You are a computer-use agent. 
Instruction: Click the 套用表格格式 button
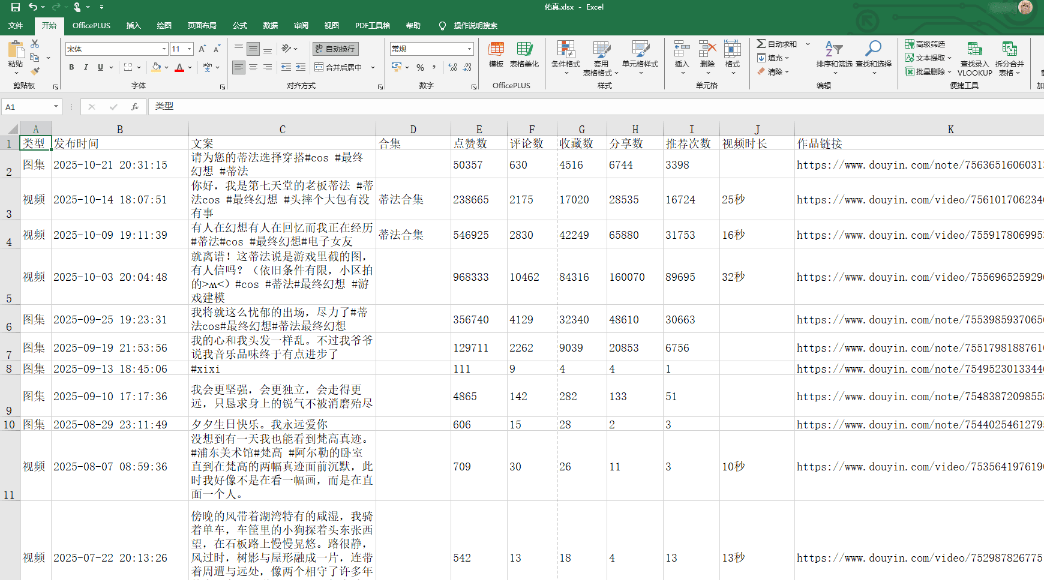601,50
